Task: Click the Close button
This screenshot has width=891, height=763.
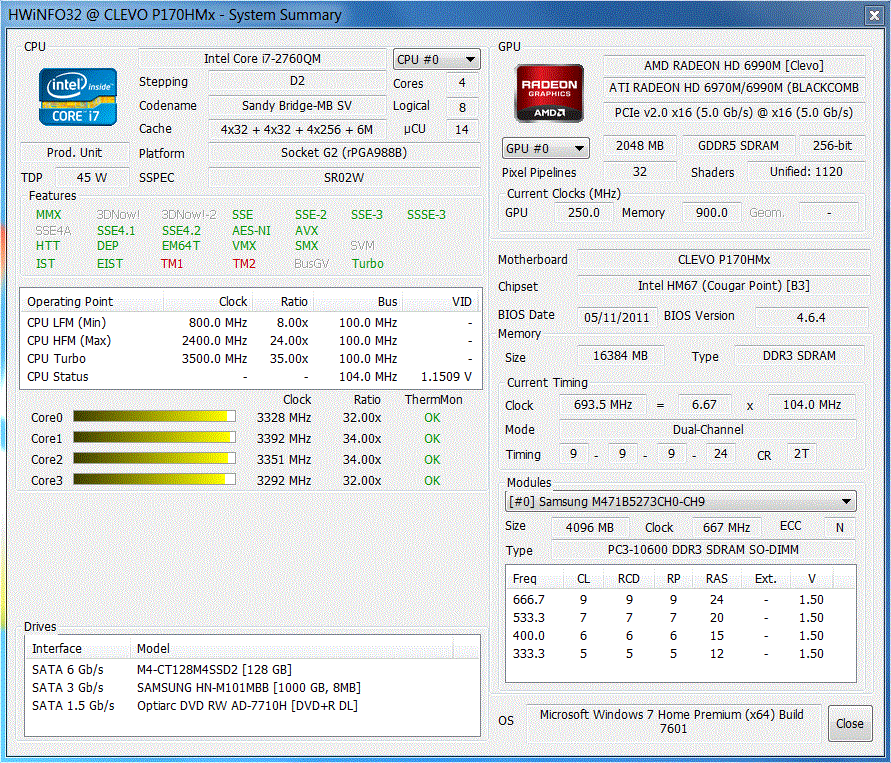Action: (x=850, y=723)
